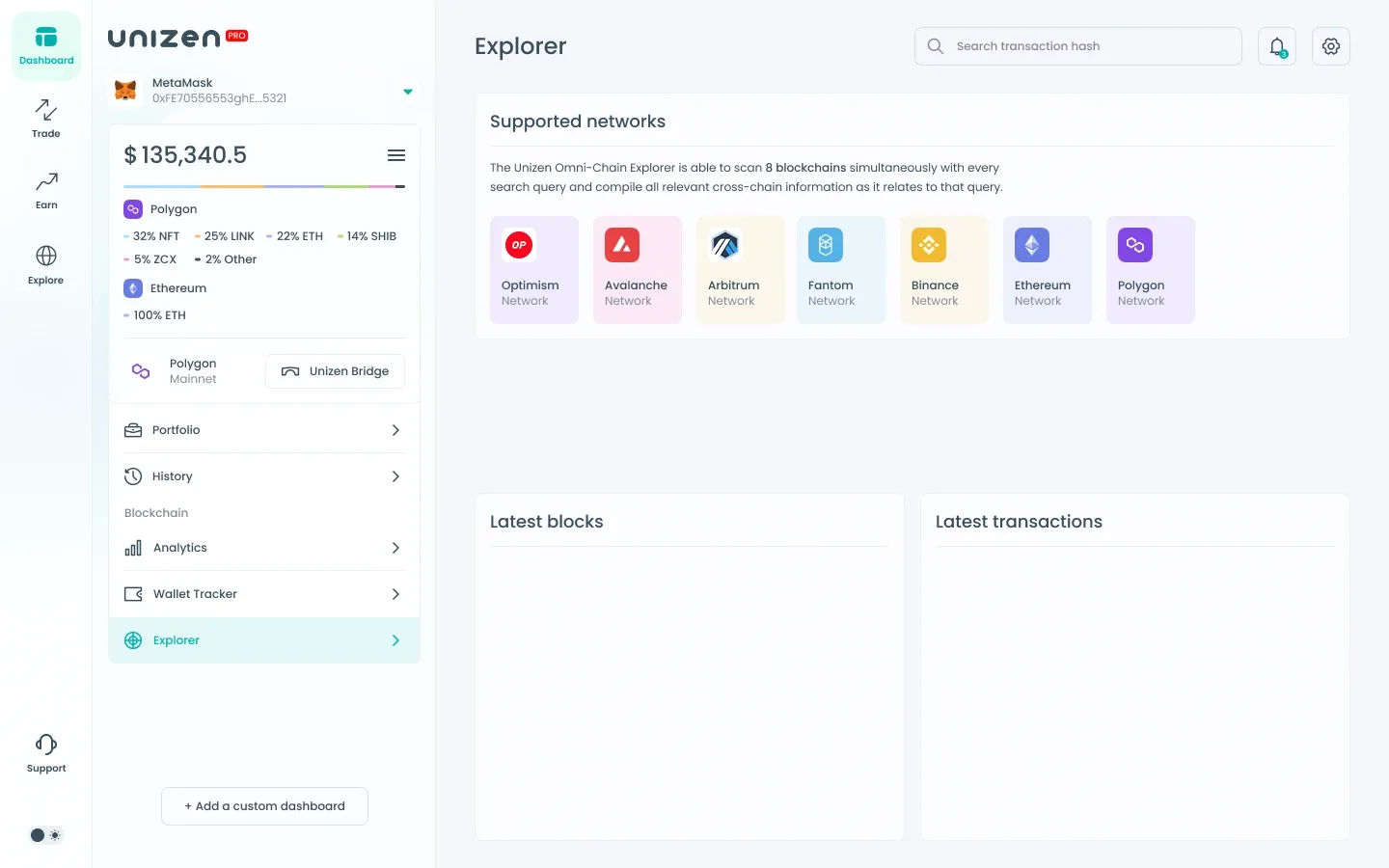Screen dimensions: 1389x868
Task: Select the Arbitrum Network card
Action: tap(741, 270)
